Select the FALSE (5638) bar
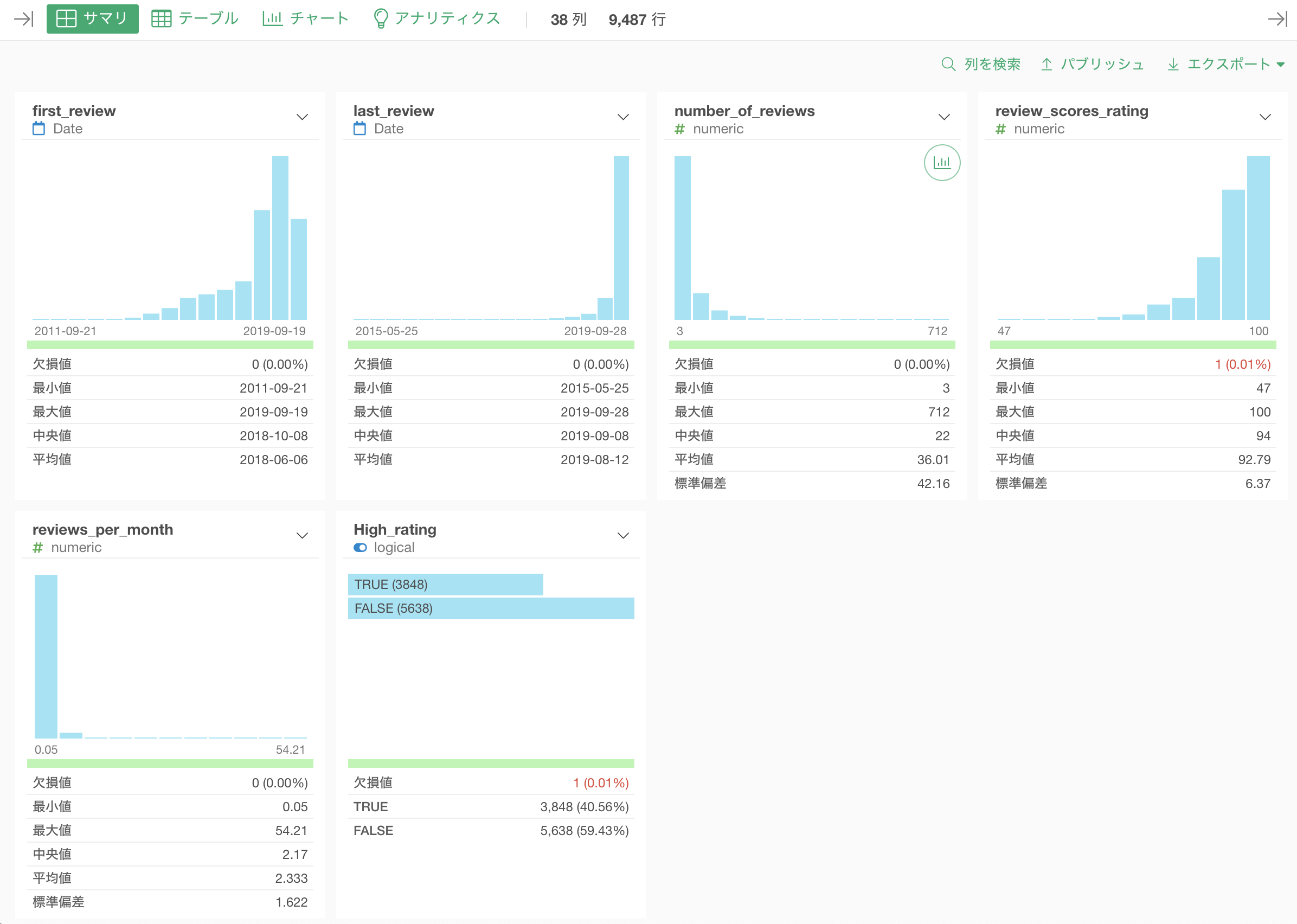The width and height of the screenshot is (1297, 924). (491, 608)
